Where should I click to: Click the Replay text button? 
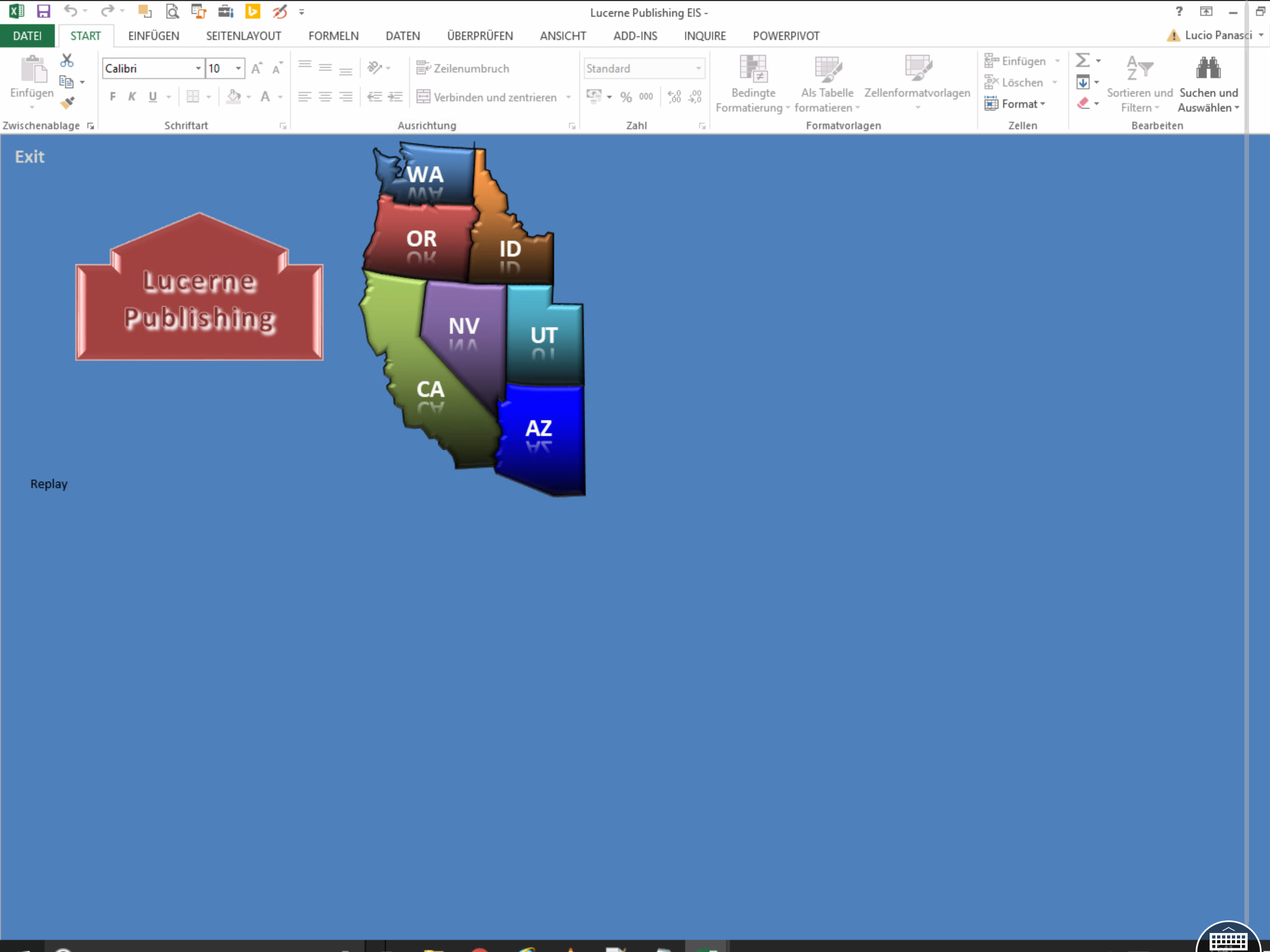click(x=49, y=484)
